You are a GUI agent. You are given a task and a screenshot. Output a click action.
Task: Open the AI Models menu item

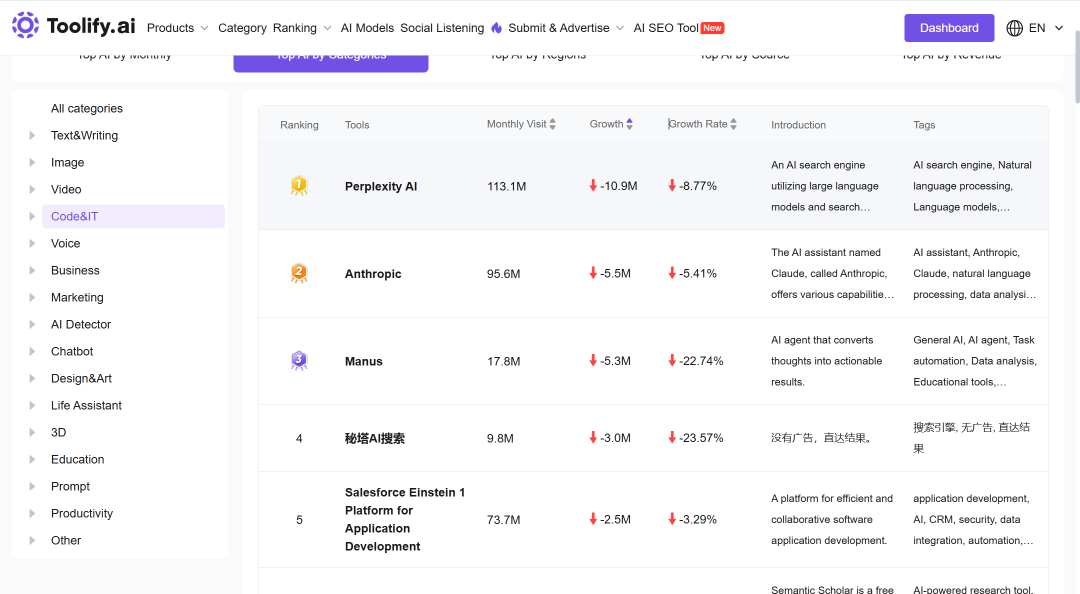(367, 28)
